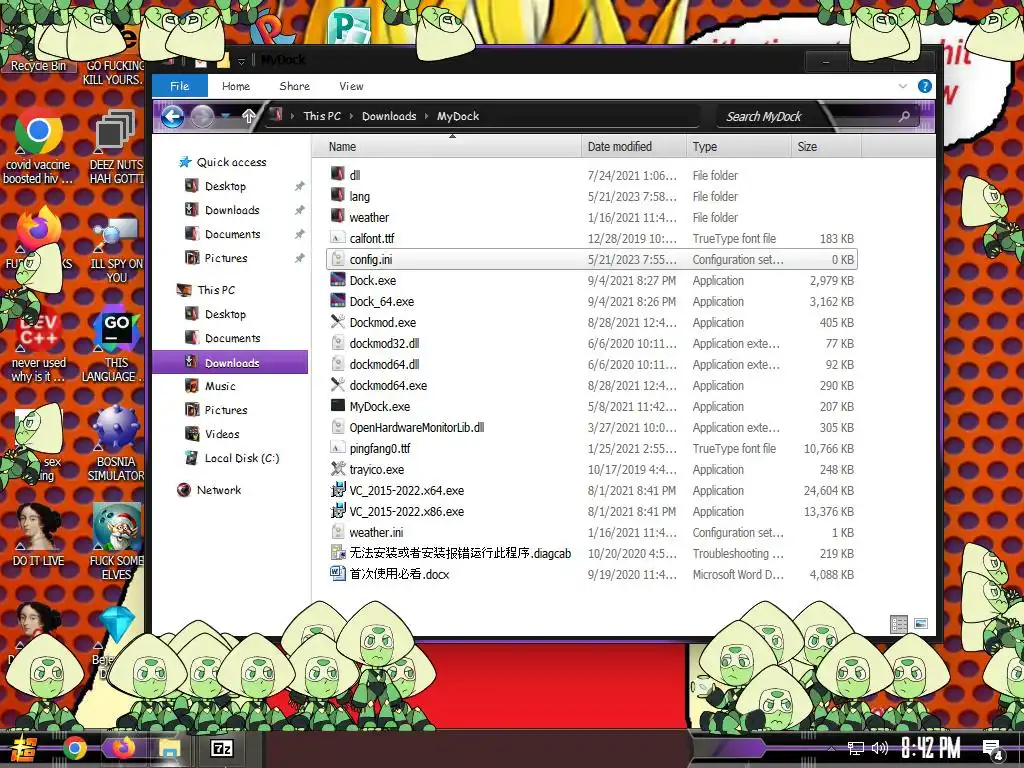Go back with the blue back arrow
1024x768 pixels.
(x=172, y=117)
